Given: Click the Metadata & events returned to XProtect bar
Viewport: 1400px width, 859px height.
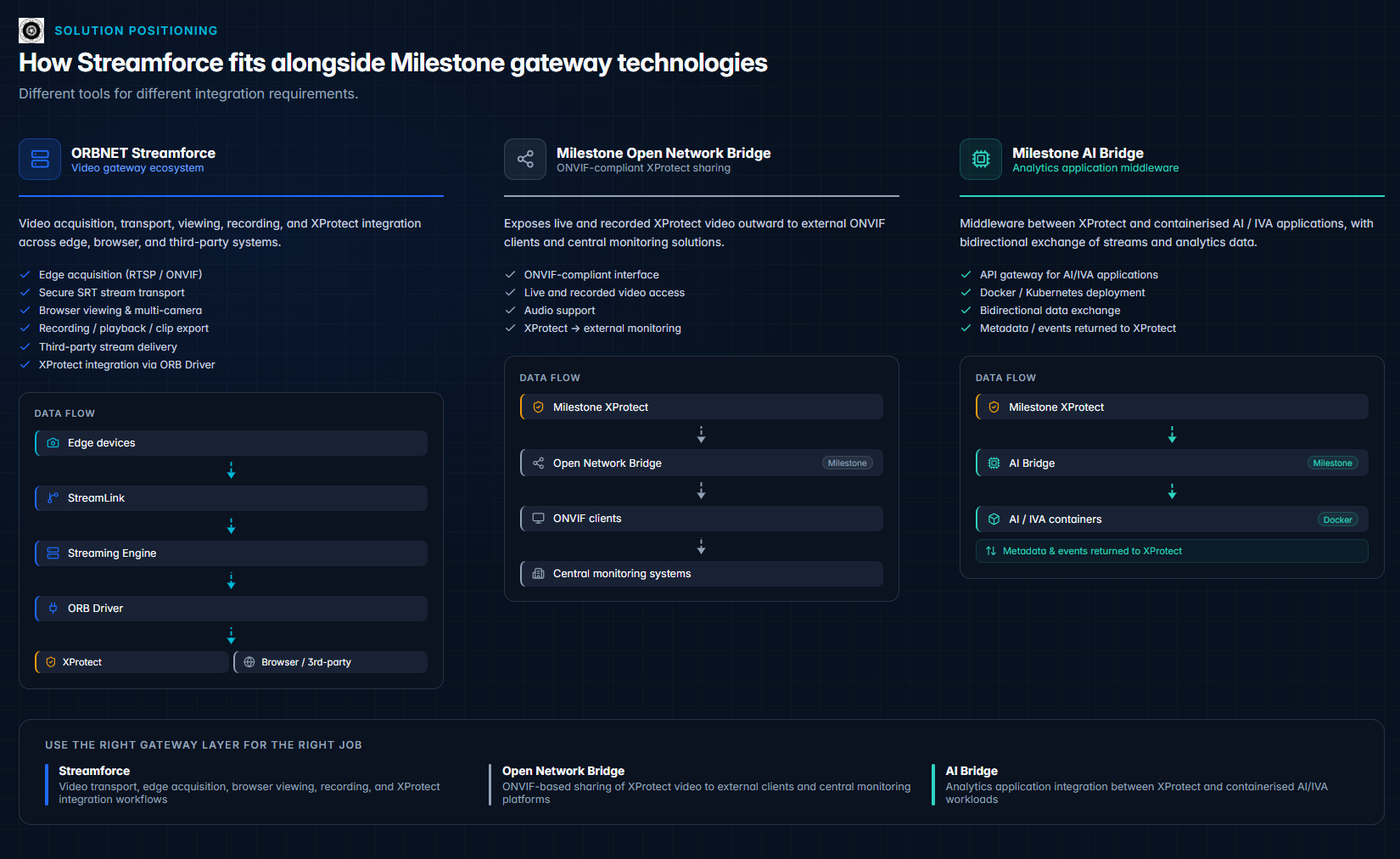Looking at the screenshot, I should coord(1172,551).
